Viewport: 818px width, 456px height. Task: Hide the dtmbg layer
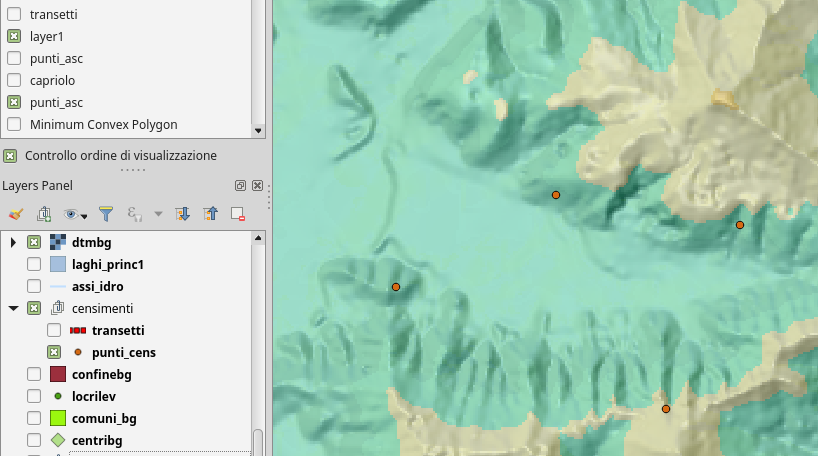[x=34, y=243]
